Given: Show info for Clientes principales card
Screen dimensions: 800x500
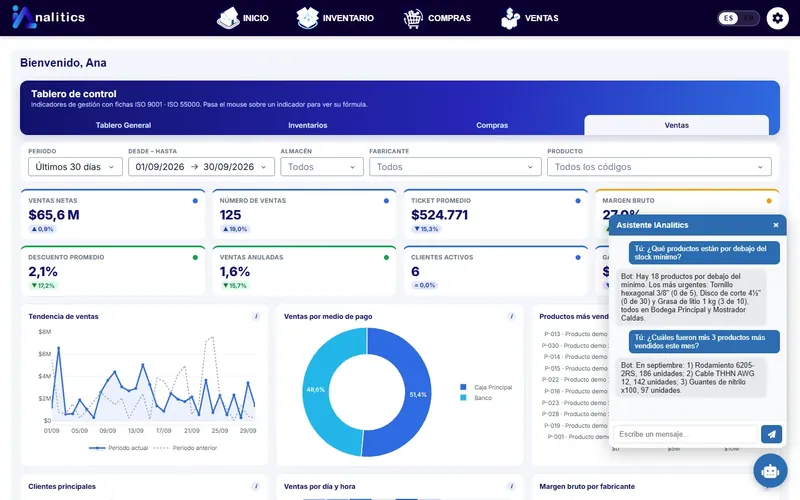Looking at the screenshot, I should click(x=256, y=486).
